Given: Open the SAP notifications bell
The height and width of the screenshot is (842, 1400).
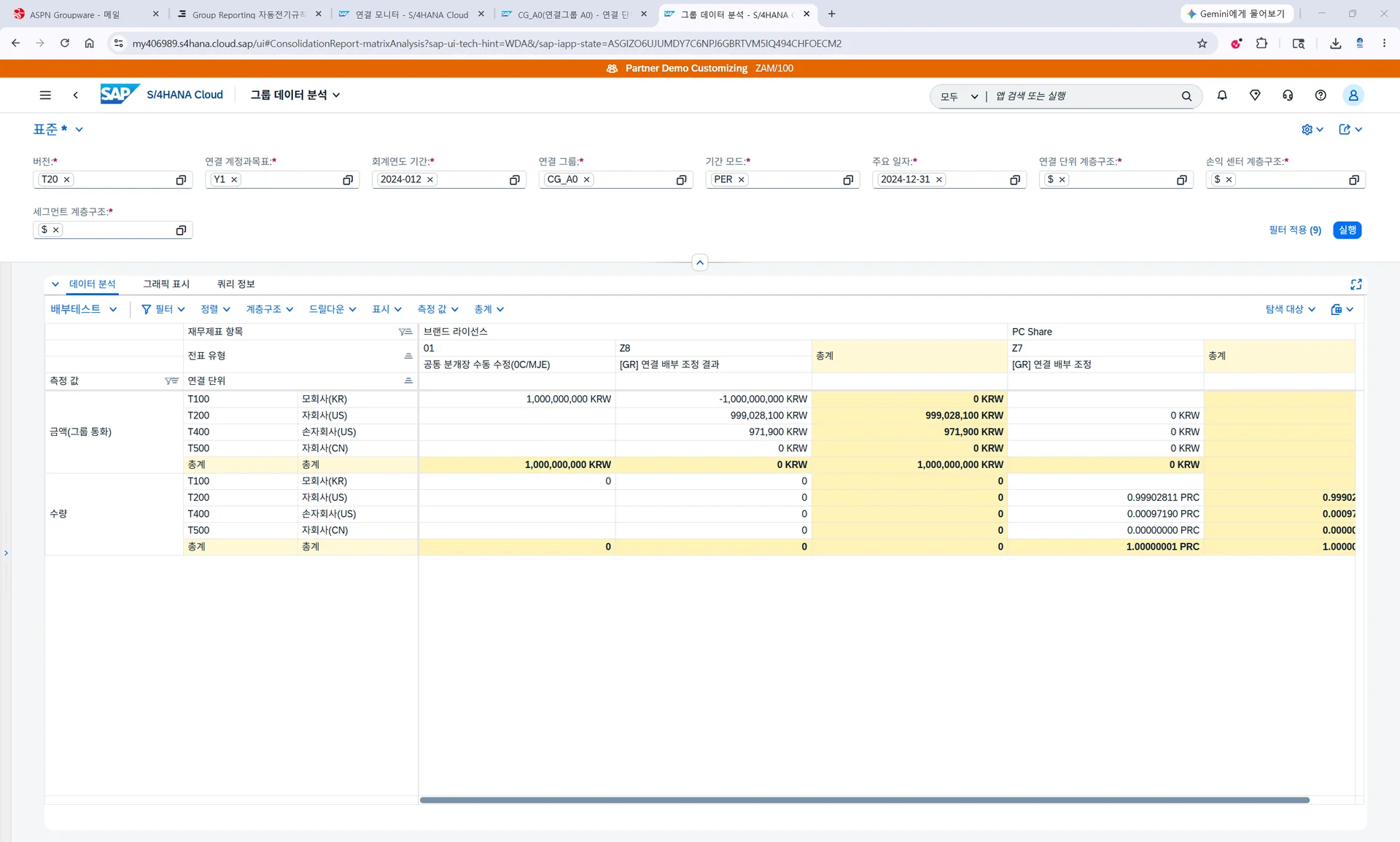Looking at the screenshot, I should tap(1222, 95).
